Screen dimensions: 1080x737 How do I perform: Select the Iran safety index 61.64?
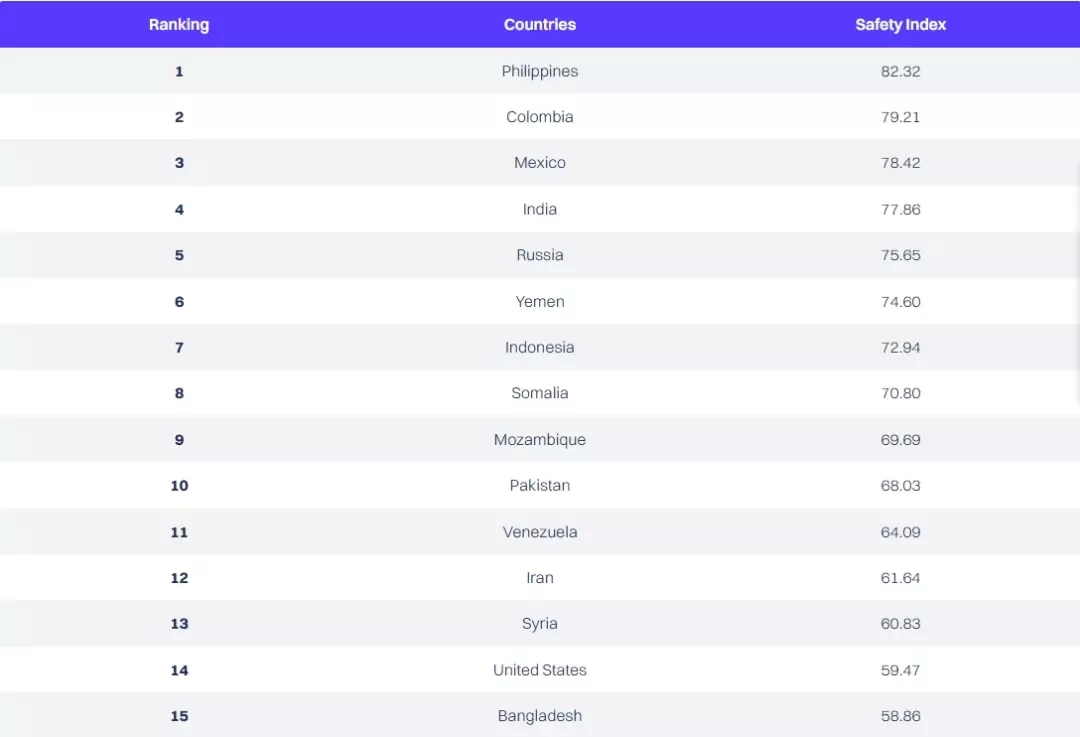(x=900, y=578)
